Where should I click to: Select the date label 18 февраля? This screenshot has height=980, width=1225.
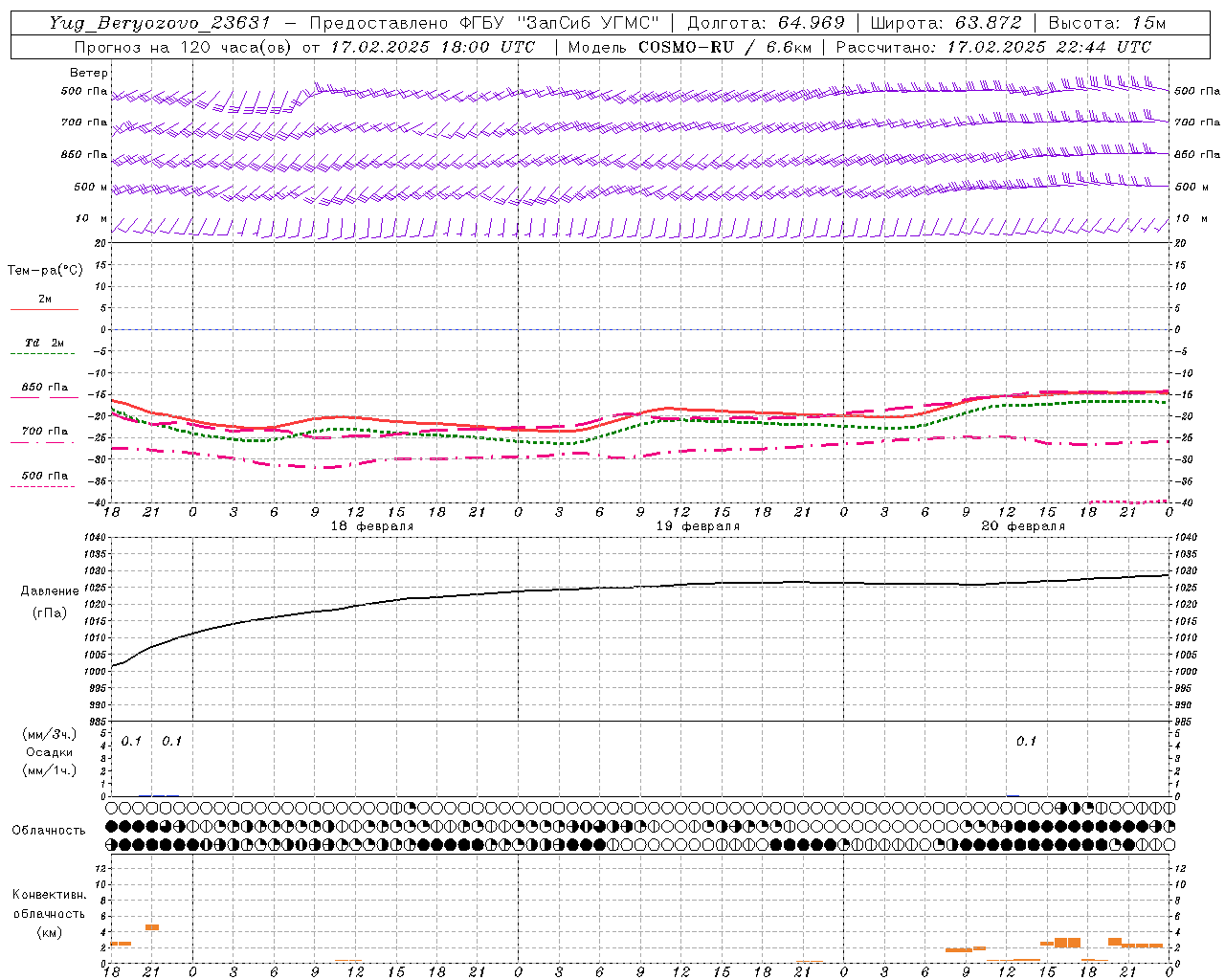pos(371,526)
